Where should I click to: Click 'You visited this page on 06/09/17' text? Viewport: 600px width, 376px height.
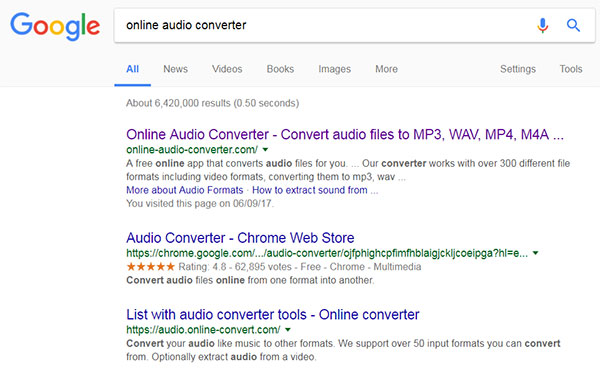point(200,203)
